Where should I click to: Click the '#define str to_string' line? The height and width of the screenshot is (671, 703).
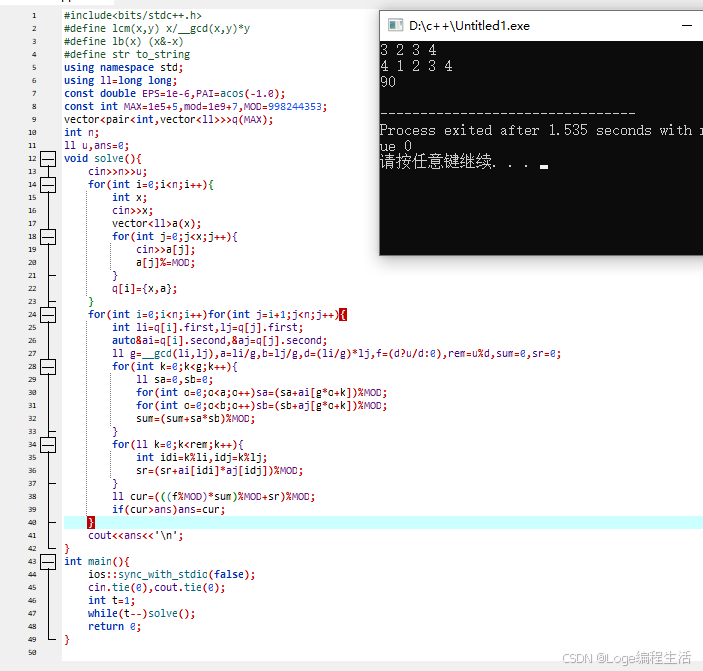pos(127,55)
